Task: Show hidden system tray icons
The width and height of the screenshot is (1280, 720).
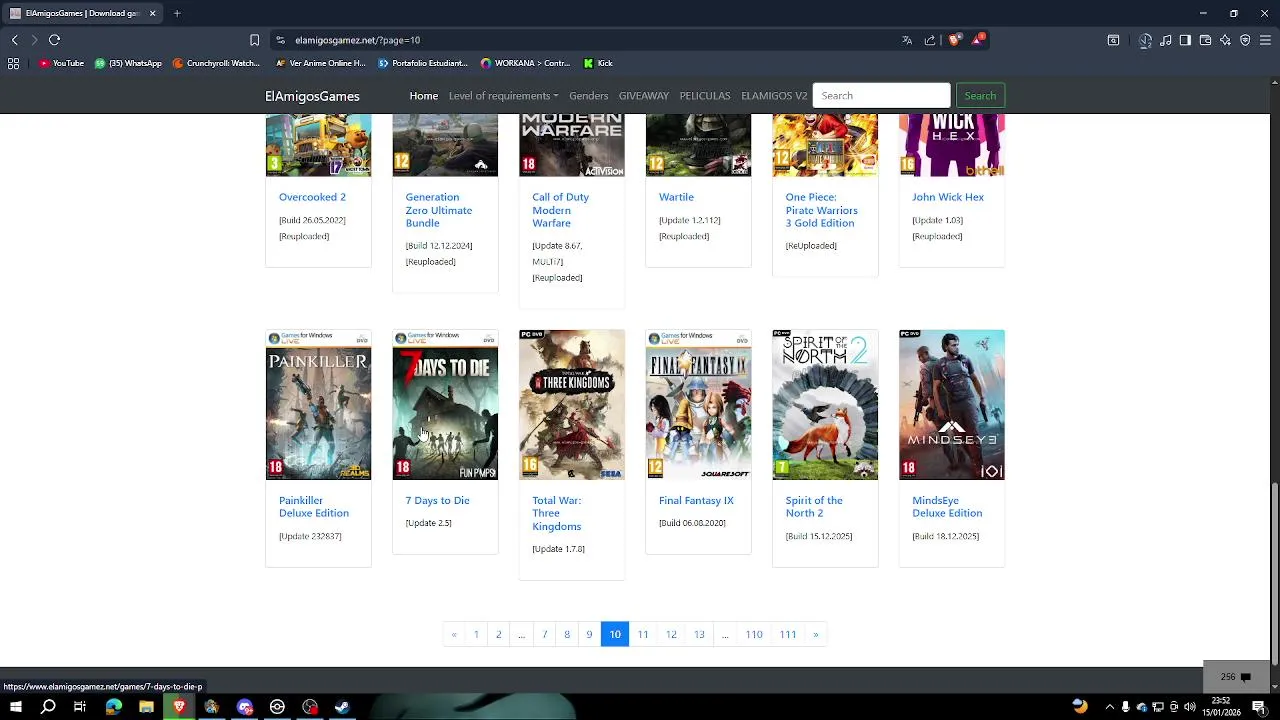Action: coord(1109,707)
